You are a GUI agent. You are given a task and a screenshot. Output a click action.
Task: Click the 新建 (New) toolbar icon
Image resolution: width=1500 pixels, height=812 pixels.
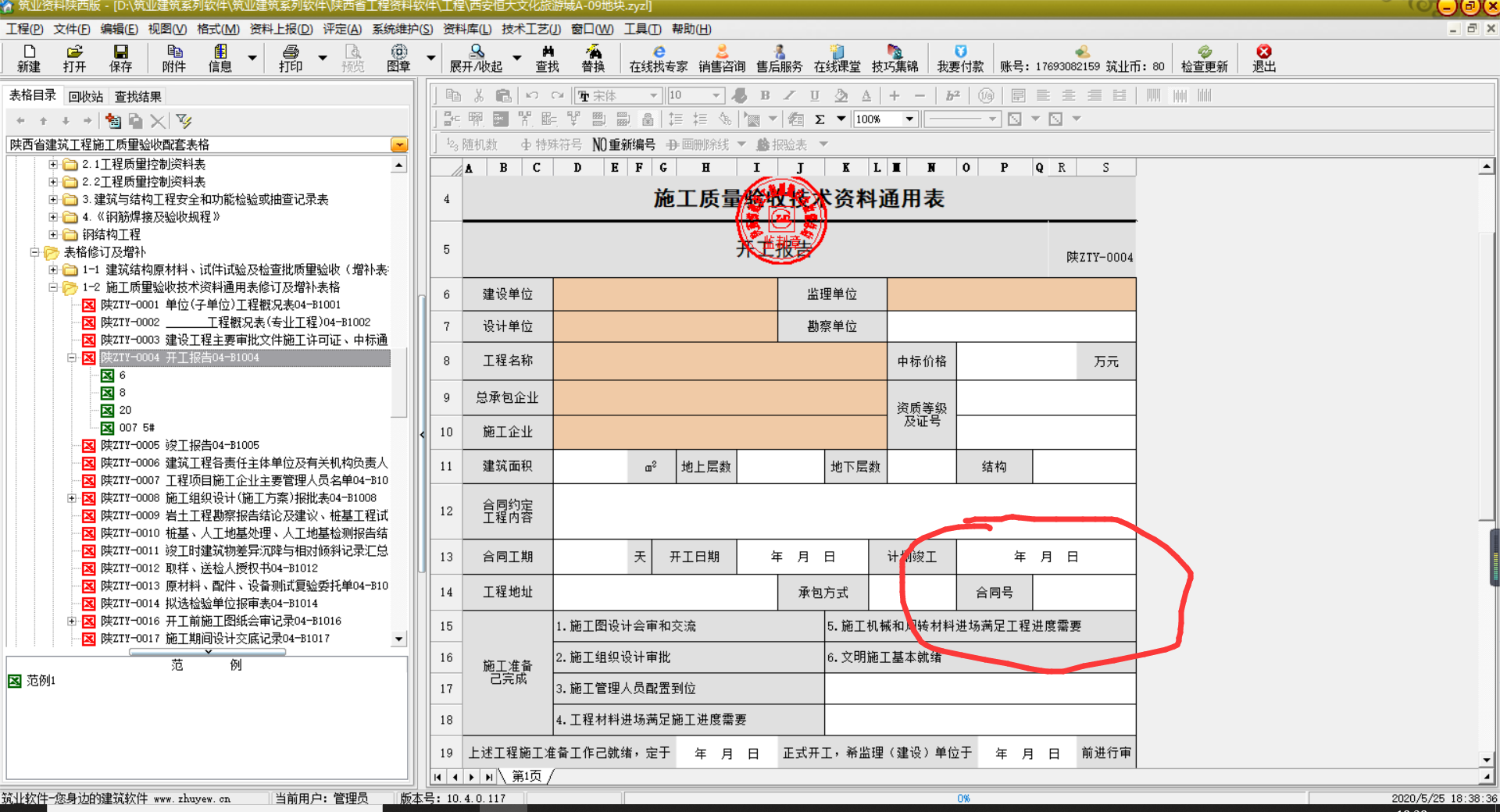click(x=29, y=58)
